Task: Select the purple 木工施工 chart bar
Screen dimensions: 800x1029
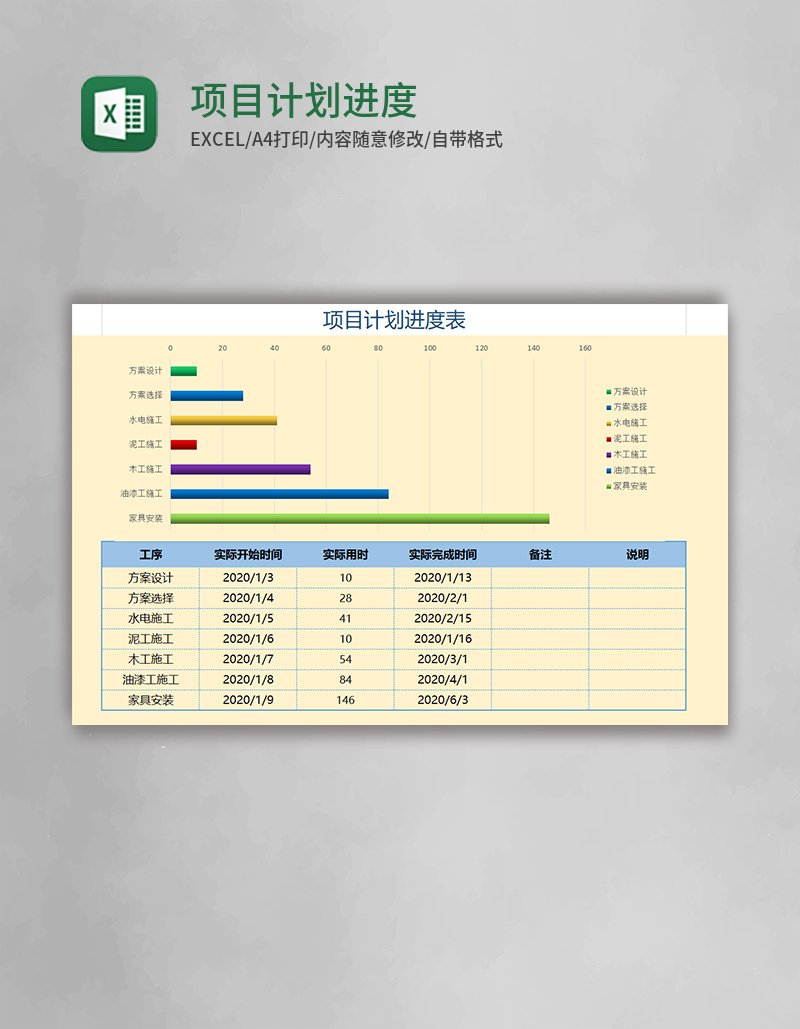Action: pos(239,467)
